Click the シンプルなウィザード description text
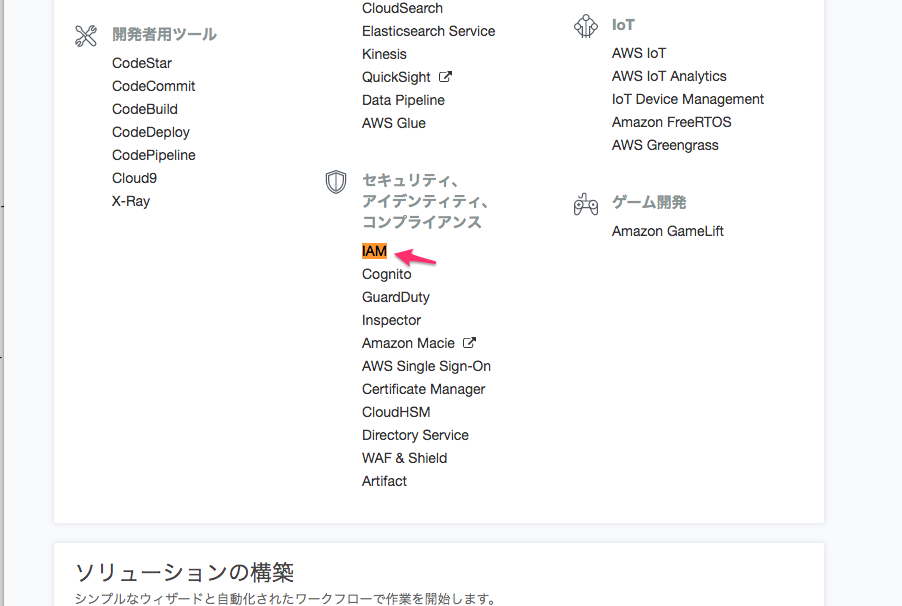The height and width of the screenshot is (606, 902). pyautogui.click(x=285, y=599)
